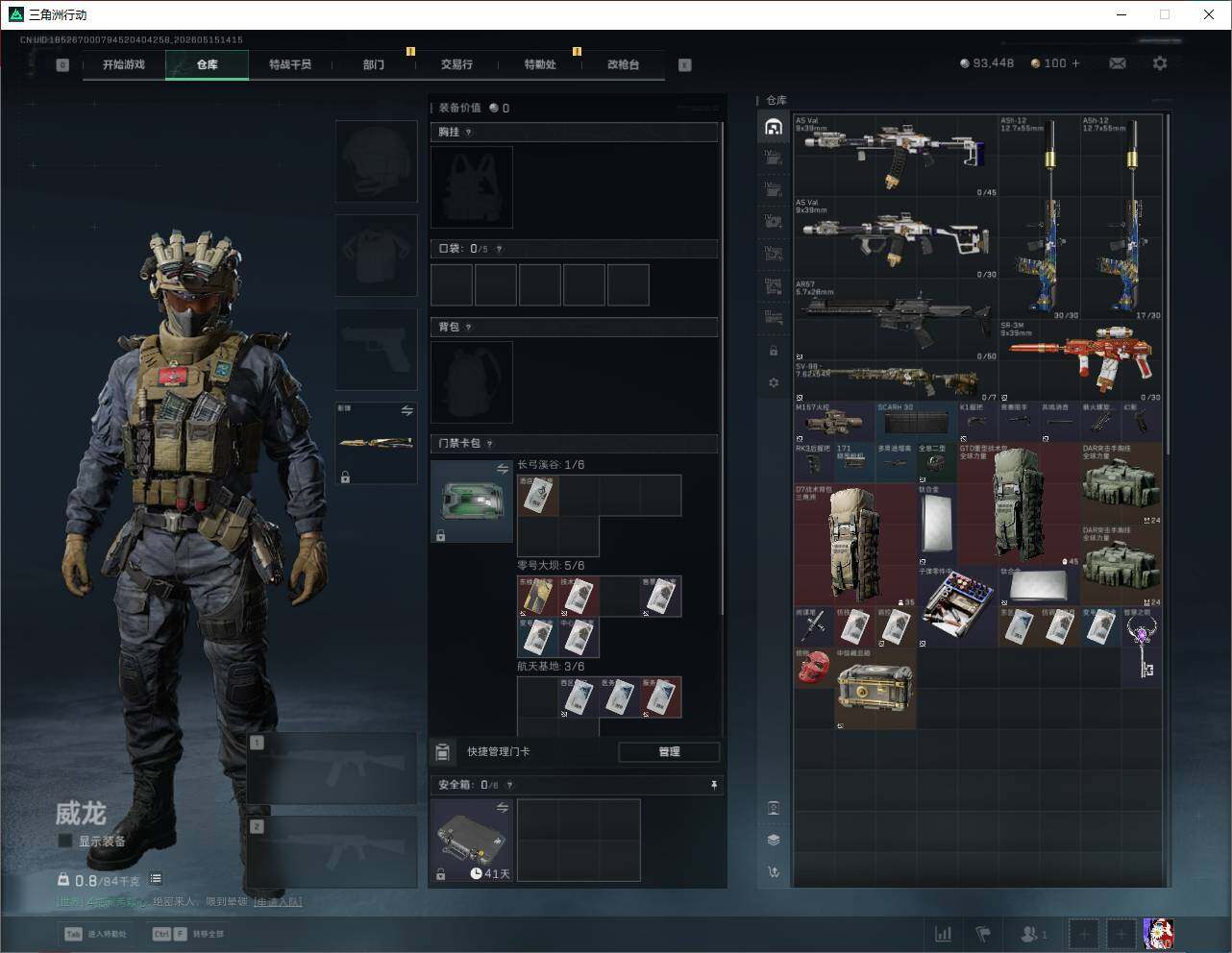Viewport: 1232px width, 953px height.
Task: Click the player avatar in bottom bar
Action: (x=1158, y=934)
